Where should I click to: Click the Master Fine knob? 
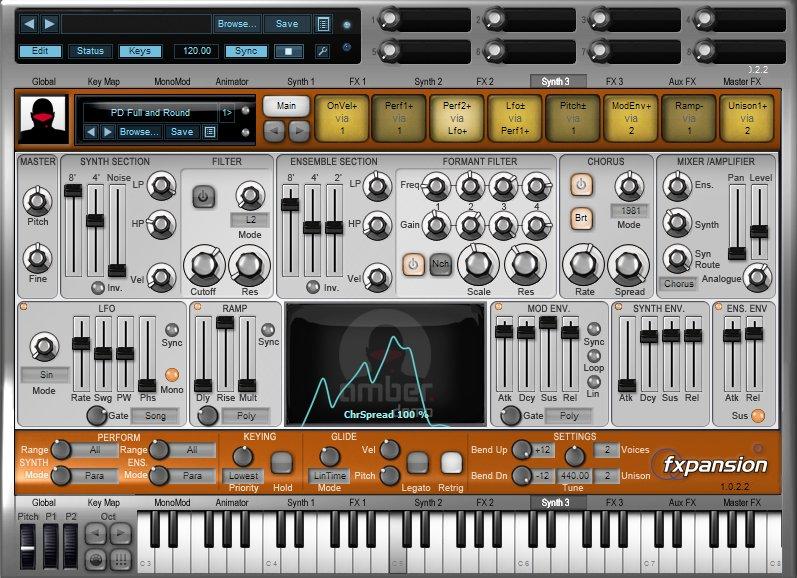click(38, 258)
